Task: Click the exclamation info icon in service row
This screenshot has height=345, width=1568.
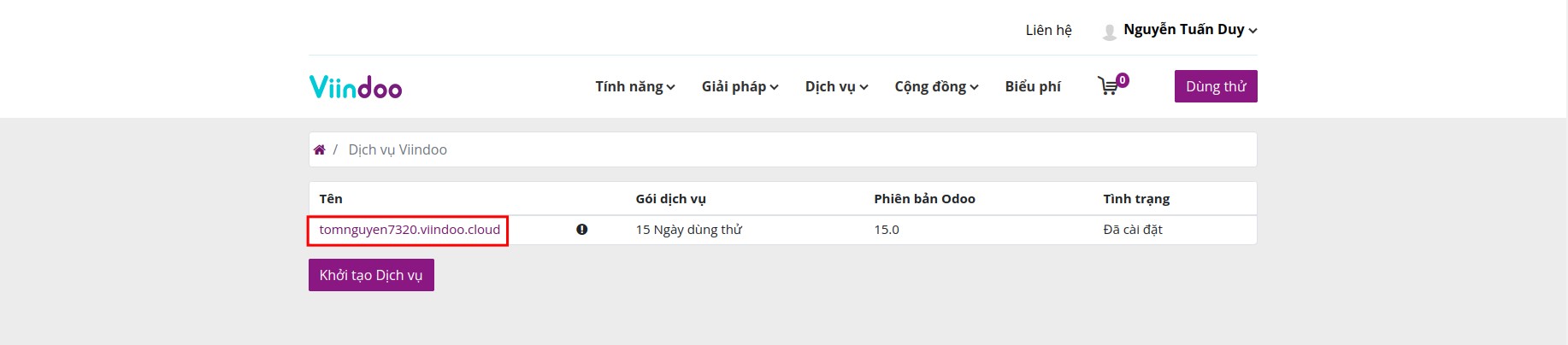Action: point(582,230)
